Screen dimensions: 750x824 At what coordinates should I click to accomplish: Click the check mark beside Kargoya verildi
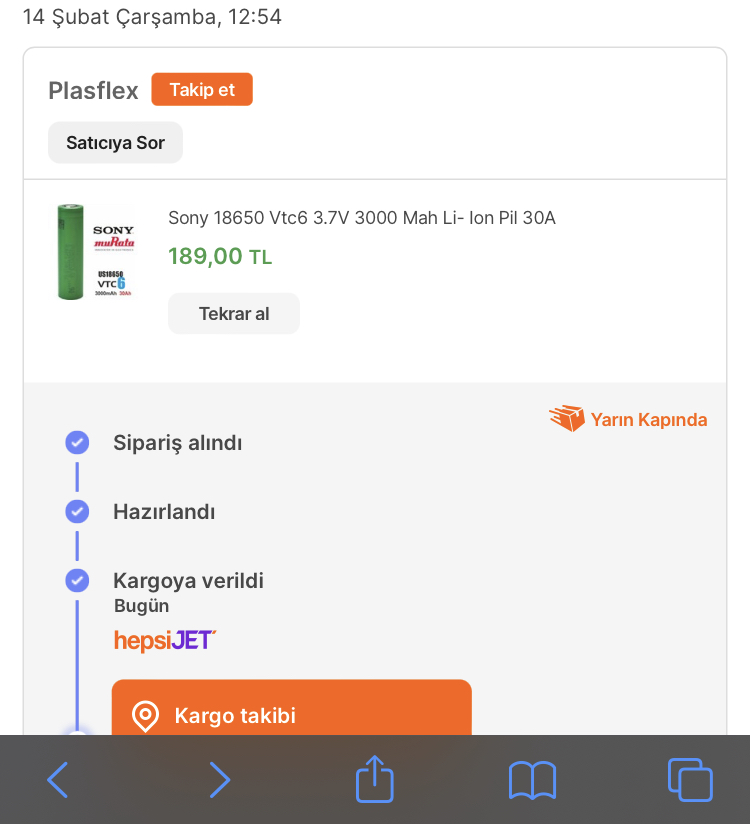coord(77,581)
